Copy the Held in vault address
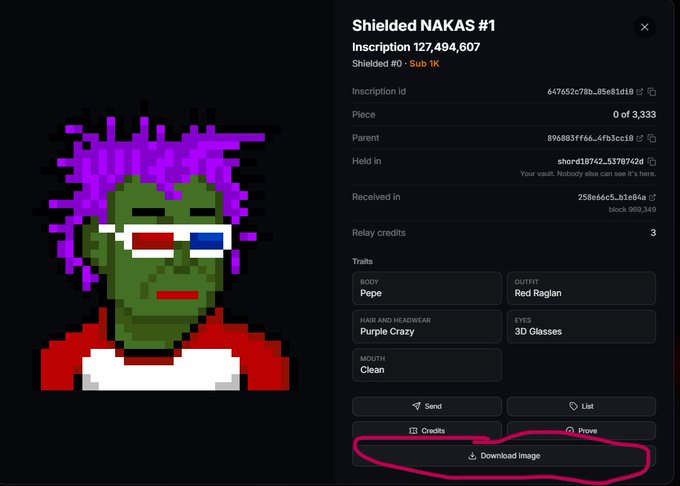Screen dimensions: 680x486 (651, 162)
